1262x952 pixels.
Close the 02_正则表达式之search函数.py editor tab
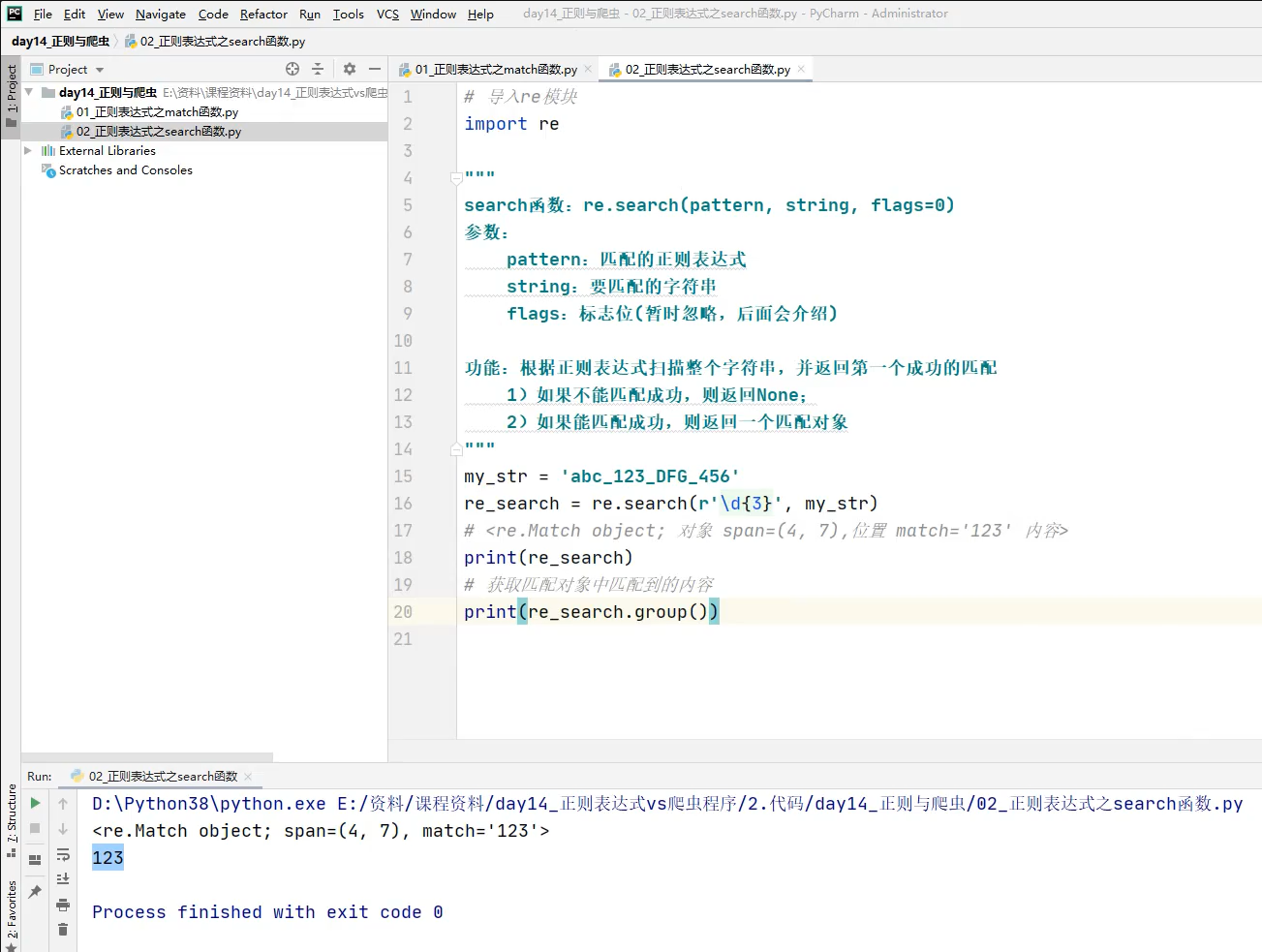point(801,69)
